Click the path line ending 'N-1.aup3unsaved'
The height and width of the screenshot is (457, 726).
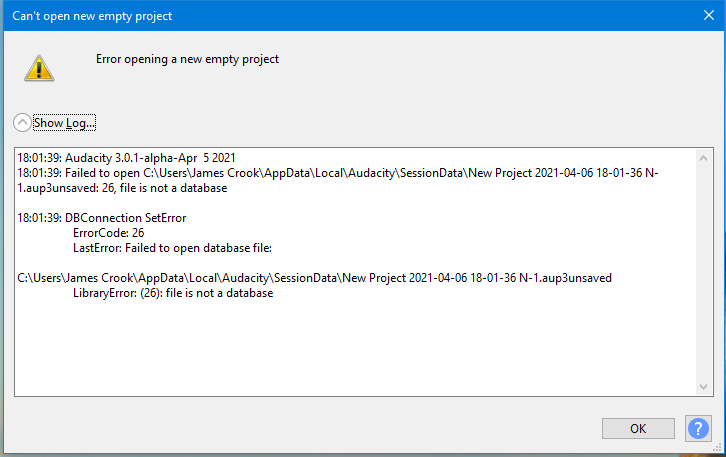(x=314, y=278)
